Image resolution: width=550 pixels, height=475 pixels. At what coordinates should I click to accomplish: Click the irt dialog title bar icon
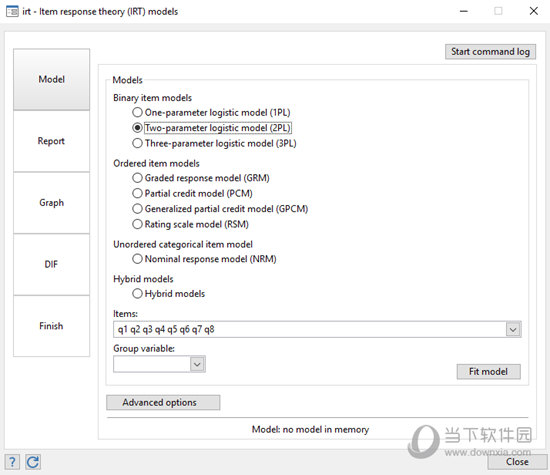(x=12, y=12)
